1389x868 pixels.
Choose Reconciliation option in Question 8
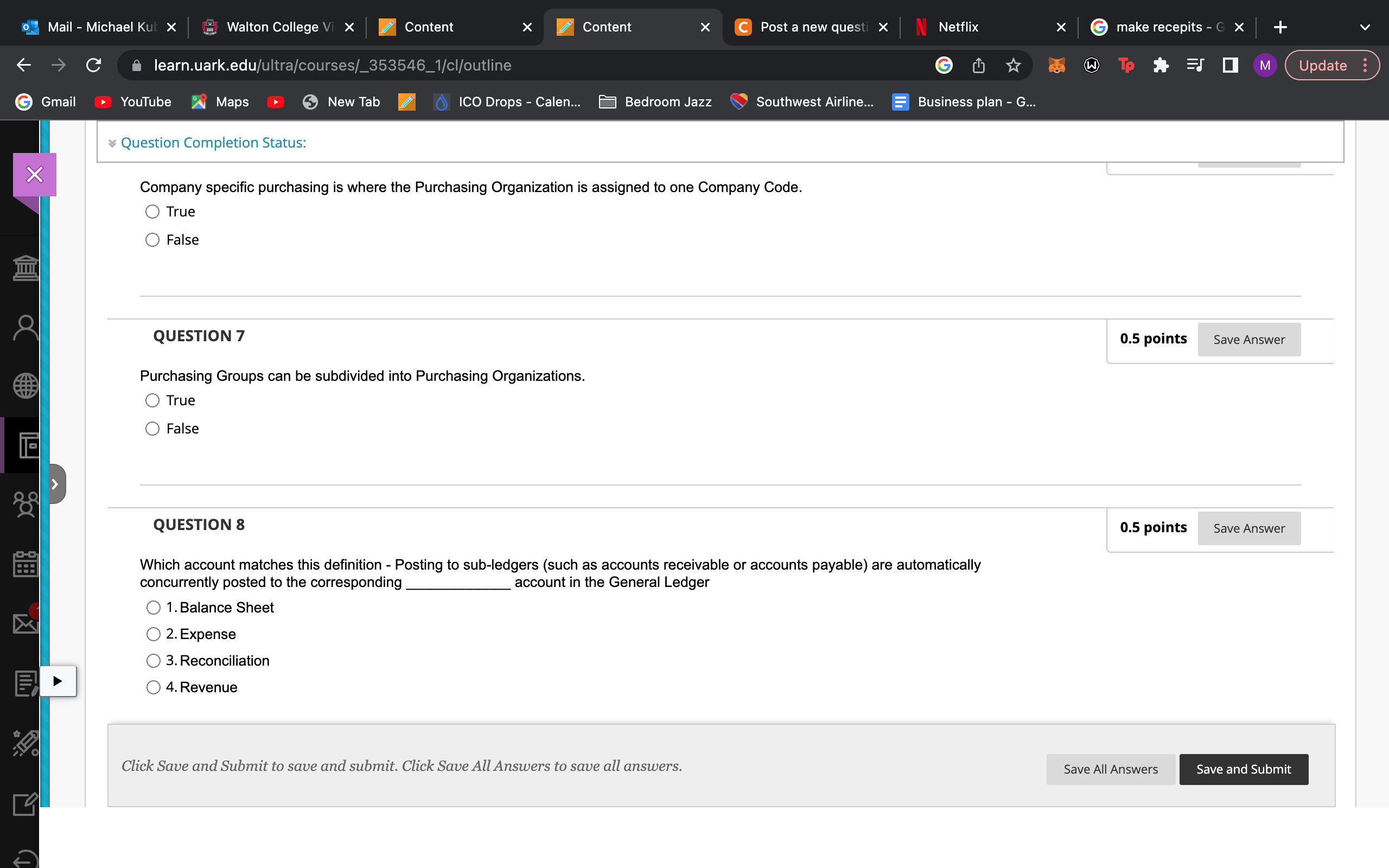153,661
